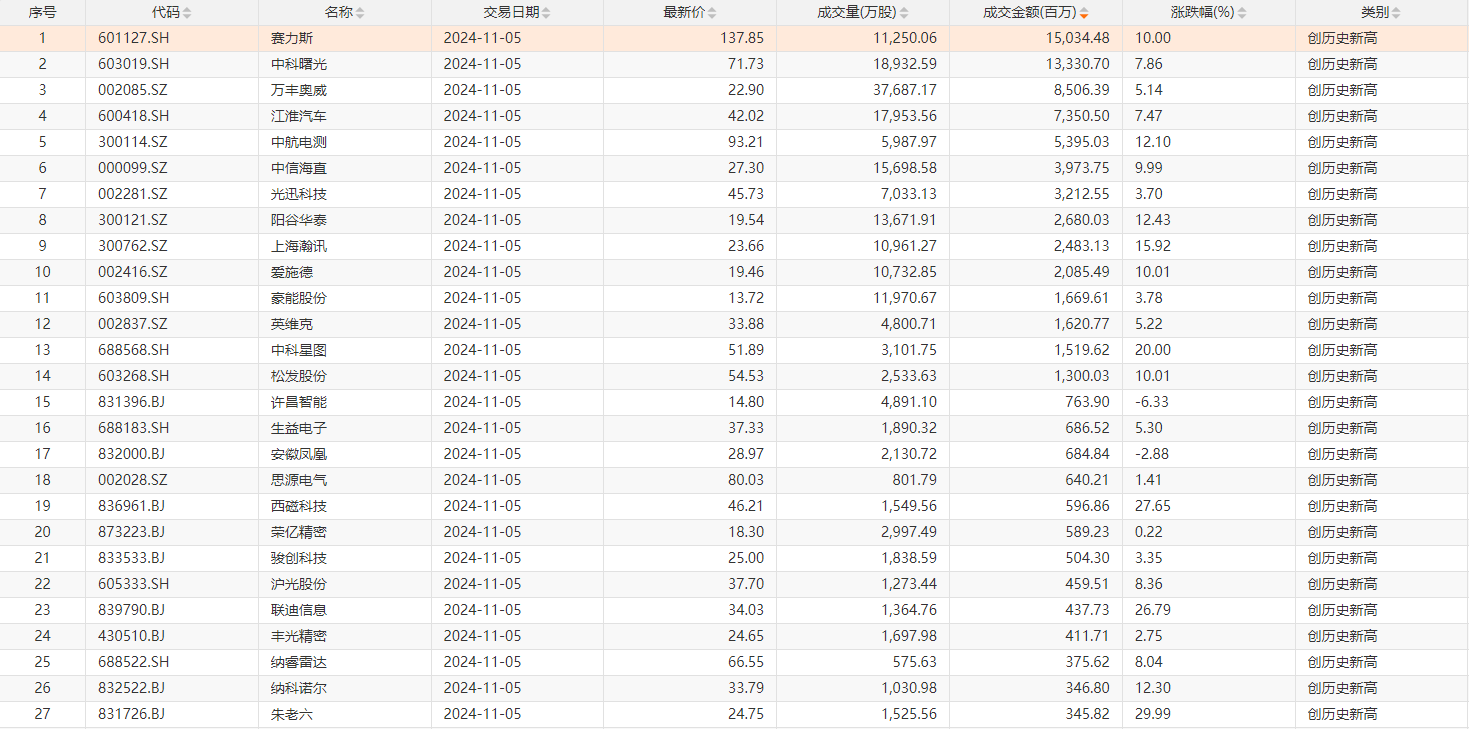Open the stock named 中信海直
Screen dimensions: 1469x729
tap(299, 168)
